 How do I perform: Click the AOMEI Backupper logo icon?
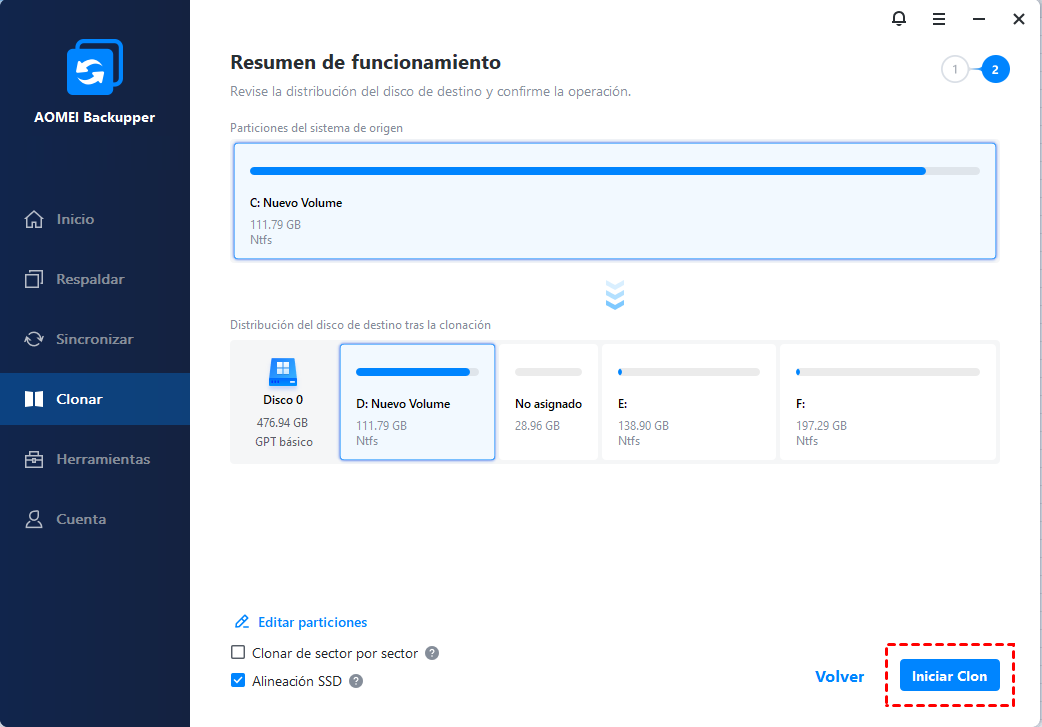click(94, 67)
